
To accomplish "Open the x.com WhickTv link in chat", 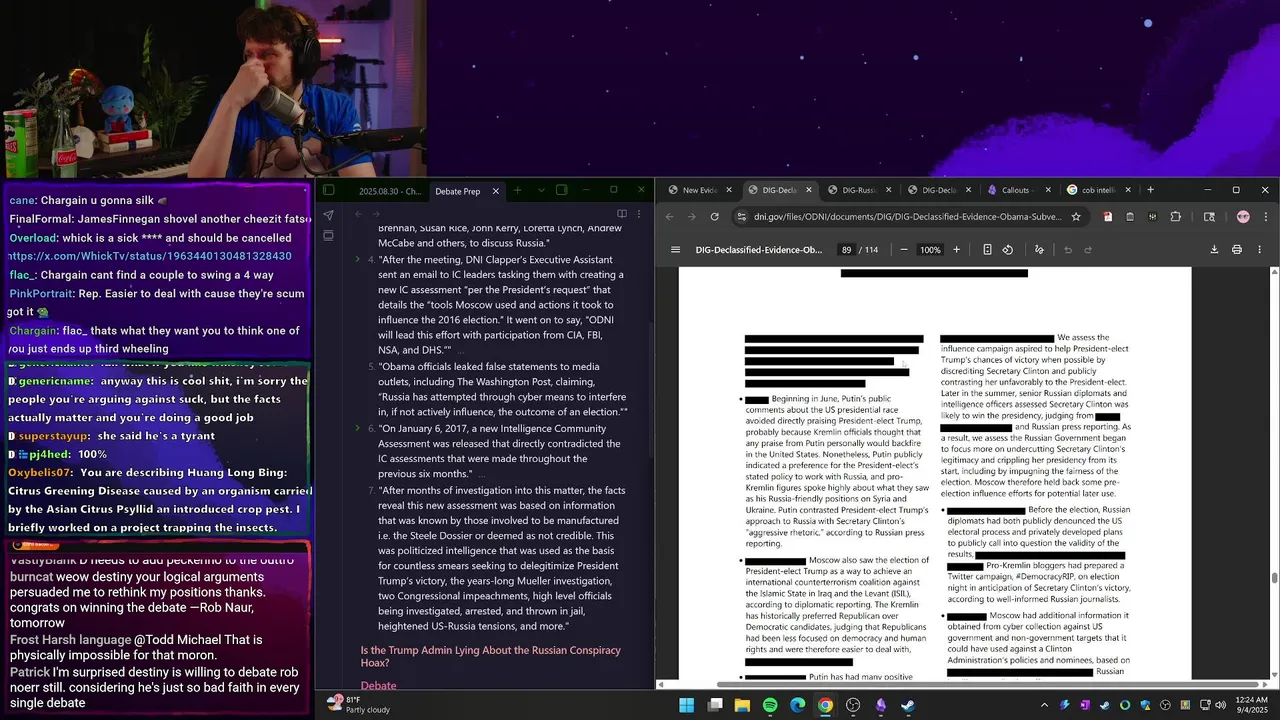I will coord(150,257).
